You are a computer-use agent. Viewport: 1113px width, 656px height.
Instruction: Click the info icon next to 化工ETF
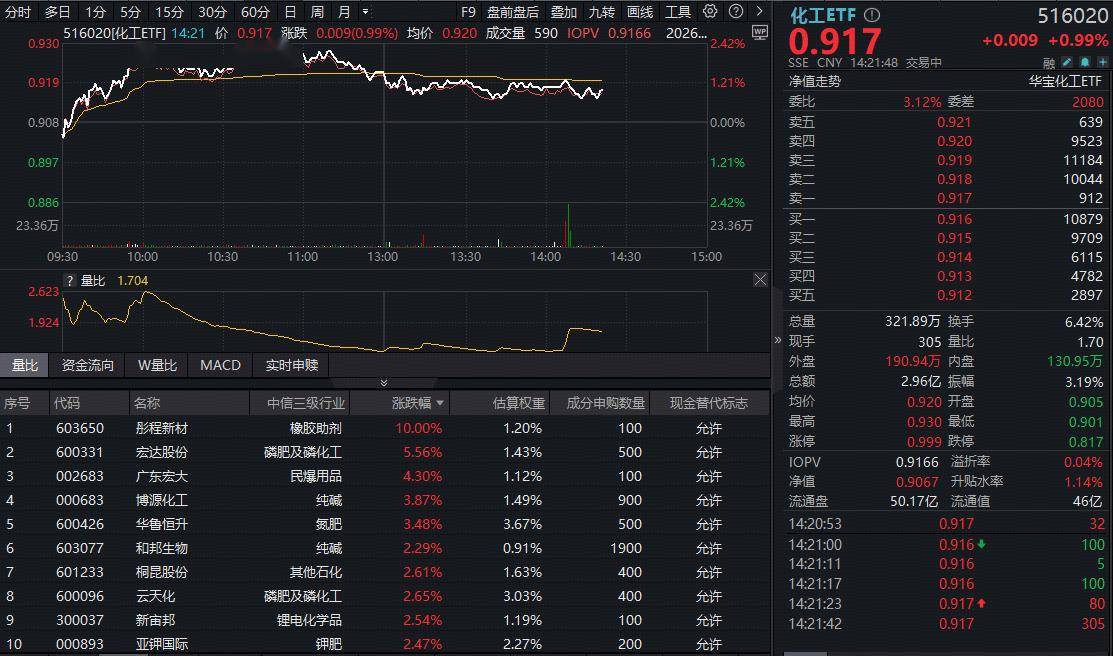coord(872,15)
